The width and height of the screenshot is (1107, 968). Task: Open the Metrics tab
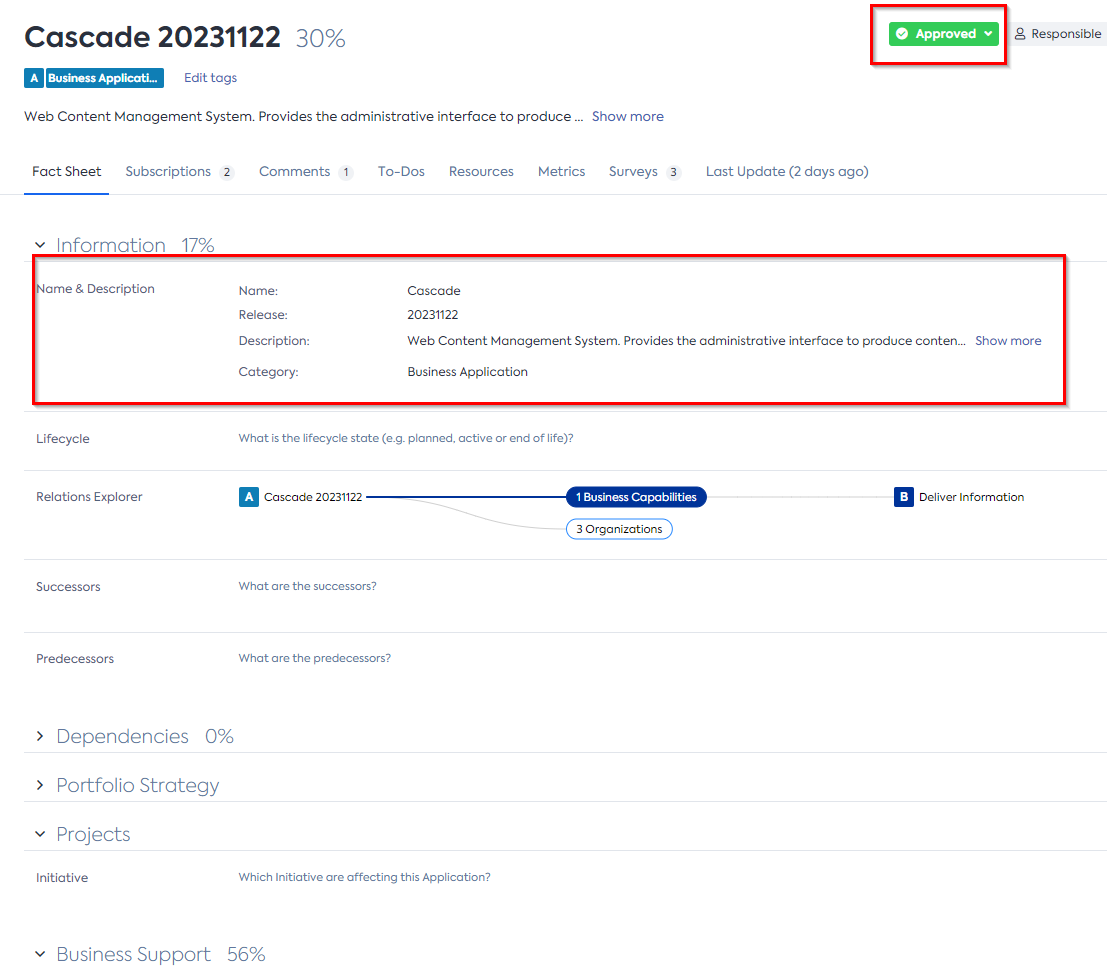tap(561, 172)
